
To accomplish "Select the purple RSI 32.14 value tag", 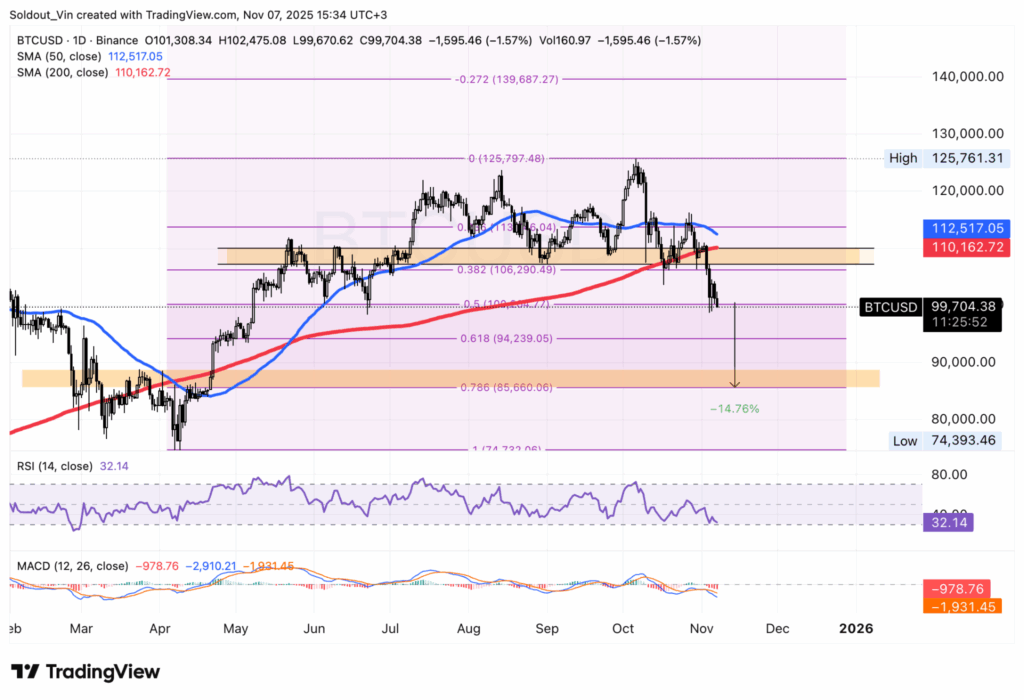I will [946, 522].
